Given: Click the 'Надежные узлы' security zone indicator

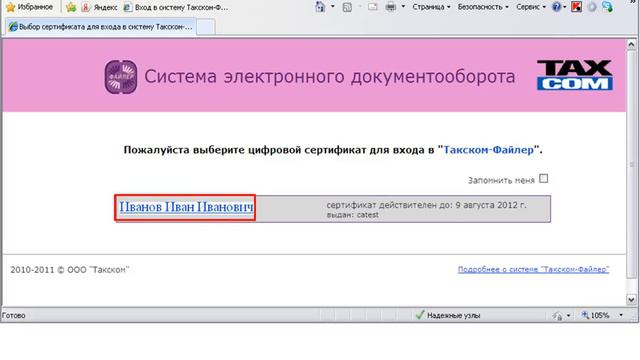Looking at the screenshot, I should pyautogui.click(x=448, y=315).
